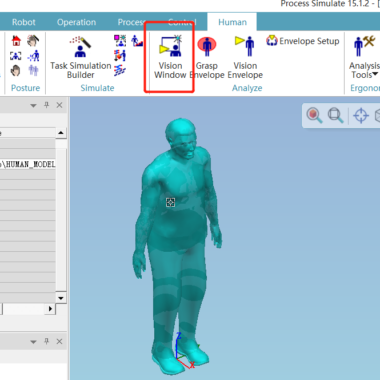
Task: Pin the lower left panel
Action: [x=47, y=342]
